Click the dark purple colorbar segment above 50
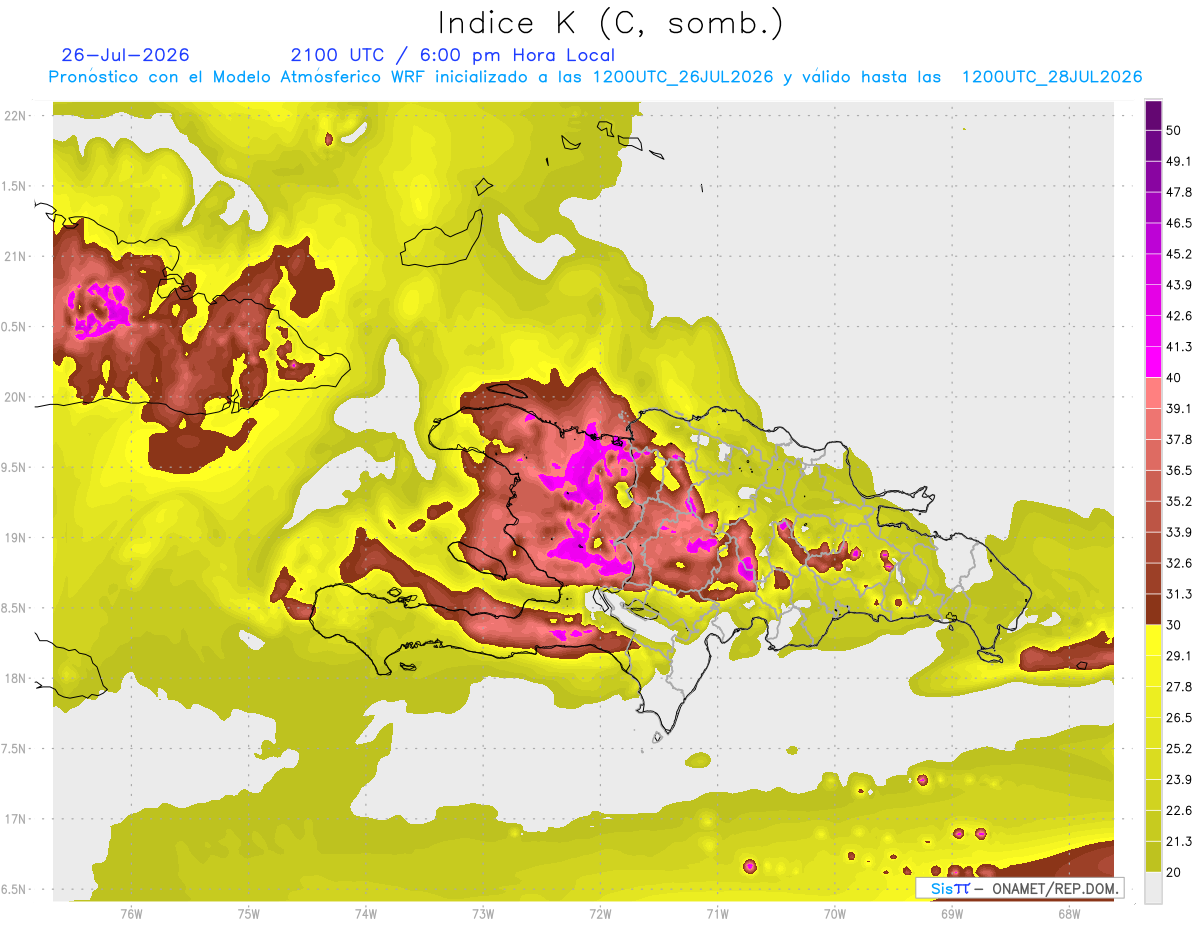This screenshot has width=1200, height=927. pyautogui.click(x=1153, y=116)
